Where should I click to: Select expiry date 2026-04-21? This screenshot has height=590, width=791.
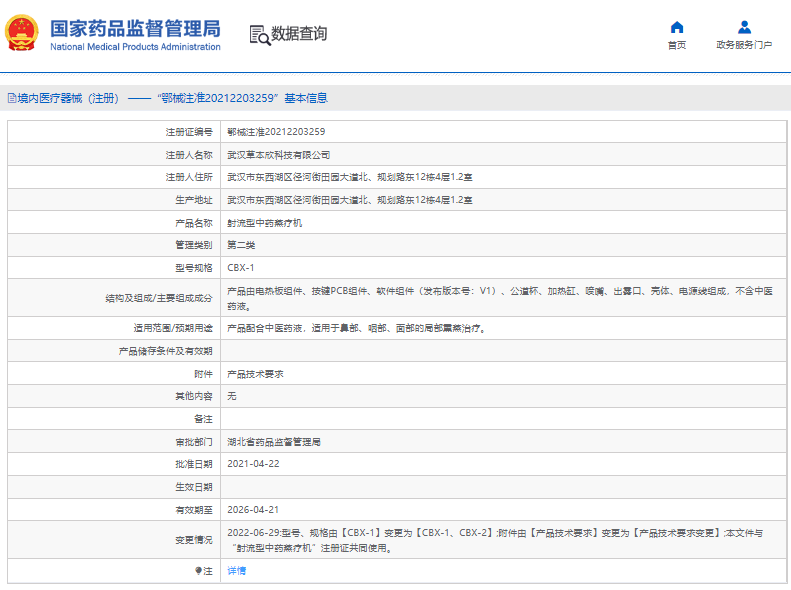253,510
